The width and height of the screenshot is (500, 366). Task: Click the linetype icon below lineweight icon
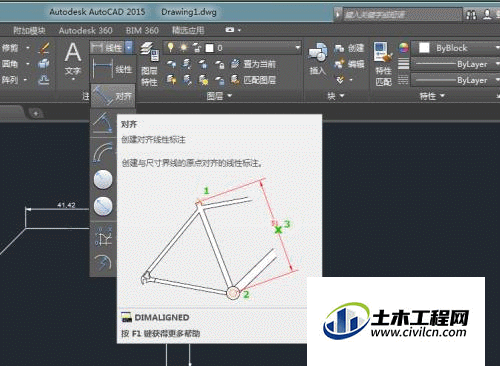click(403, 80)
